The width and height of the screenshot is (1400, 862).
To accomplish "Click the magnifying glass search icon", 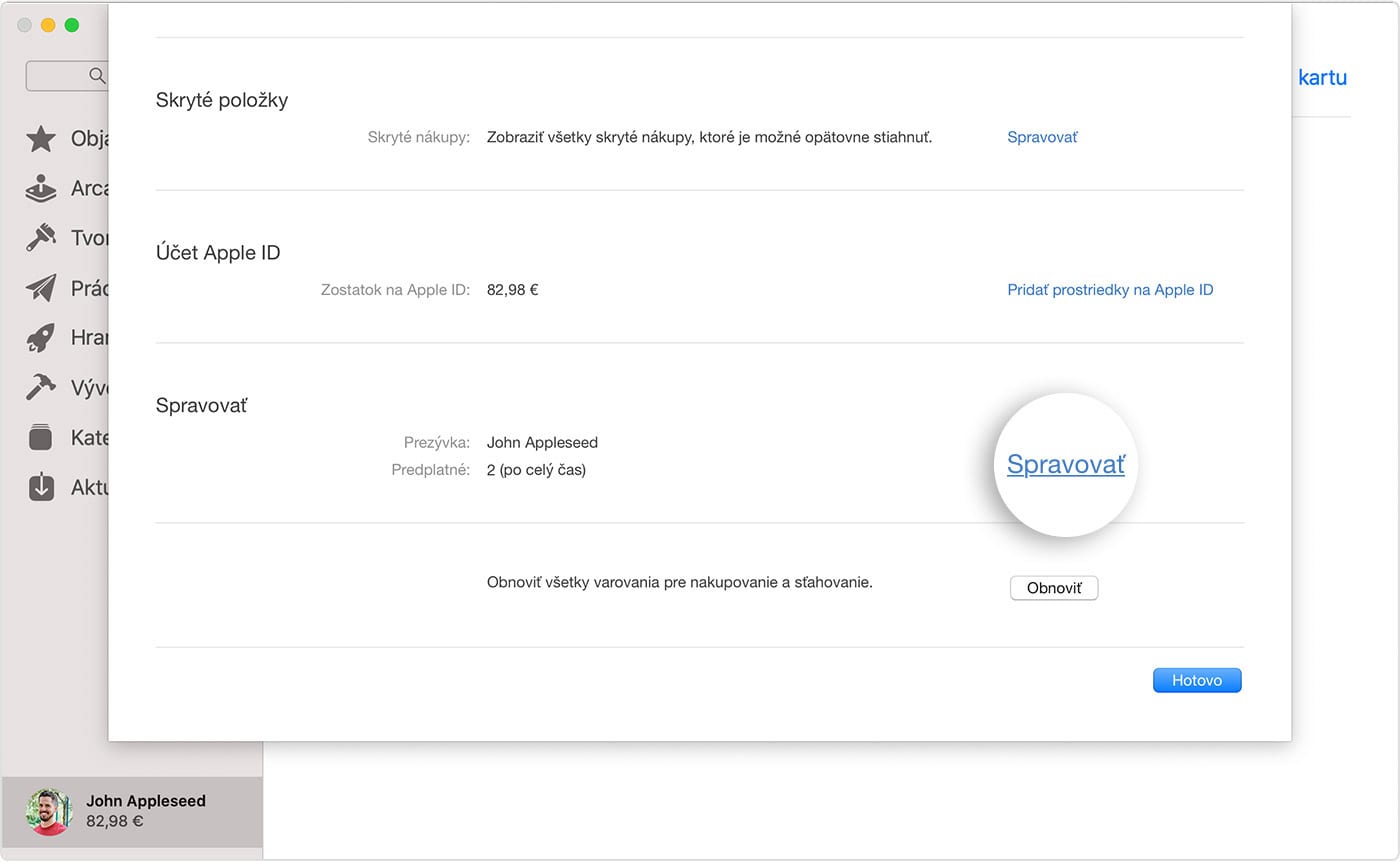I will tap(97, 76).
